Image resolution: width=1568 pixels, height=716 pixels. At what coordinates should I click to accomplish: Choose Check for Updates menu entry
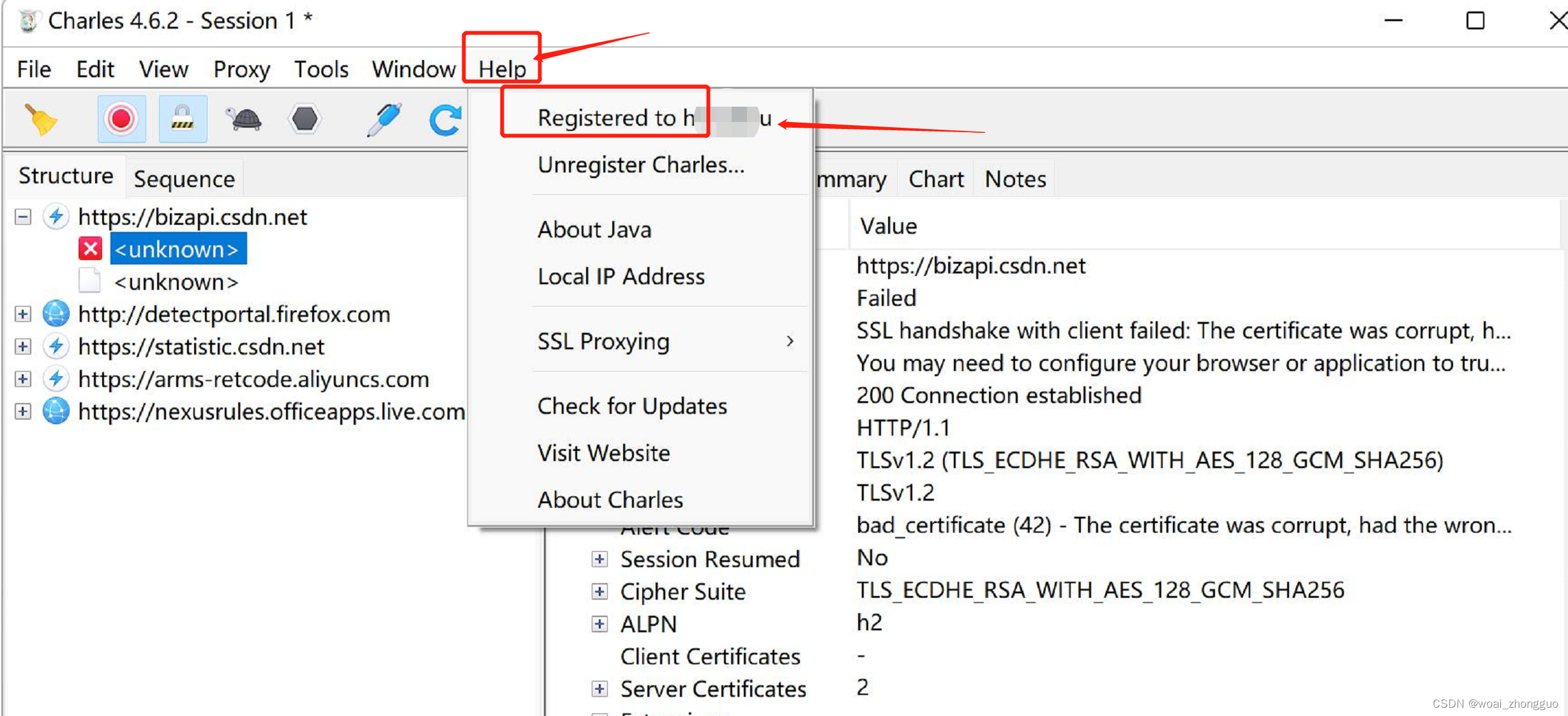(632, 406)
